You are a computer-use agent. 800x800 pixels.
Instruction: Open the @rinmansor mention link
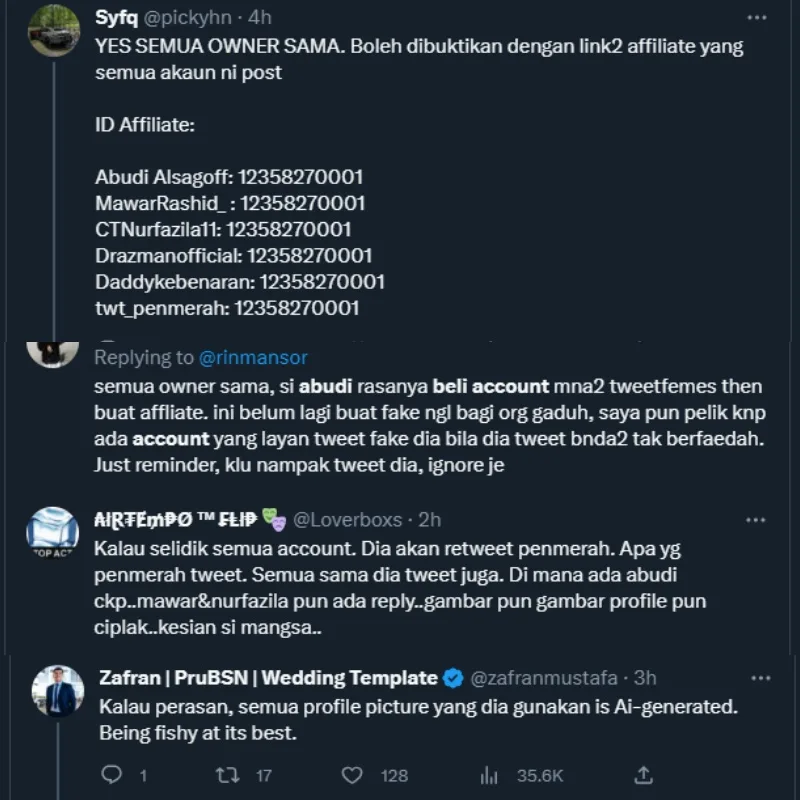click(x=253, y=357)
